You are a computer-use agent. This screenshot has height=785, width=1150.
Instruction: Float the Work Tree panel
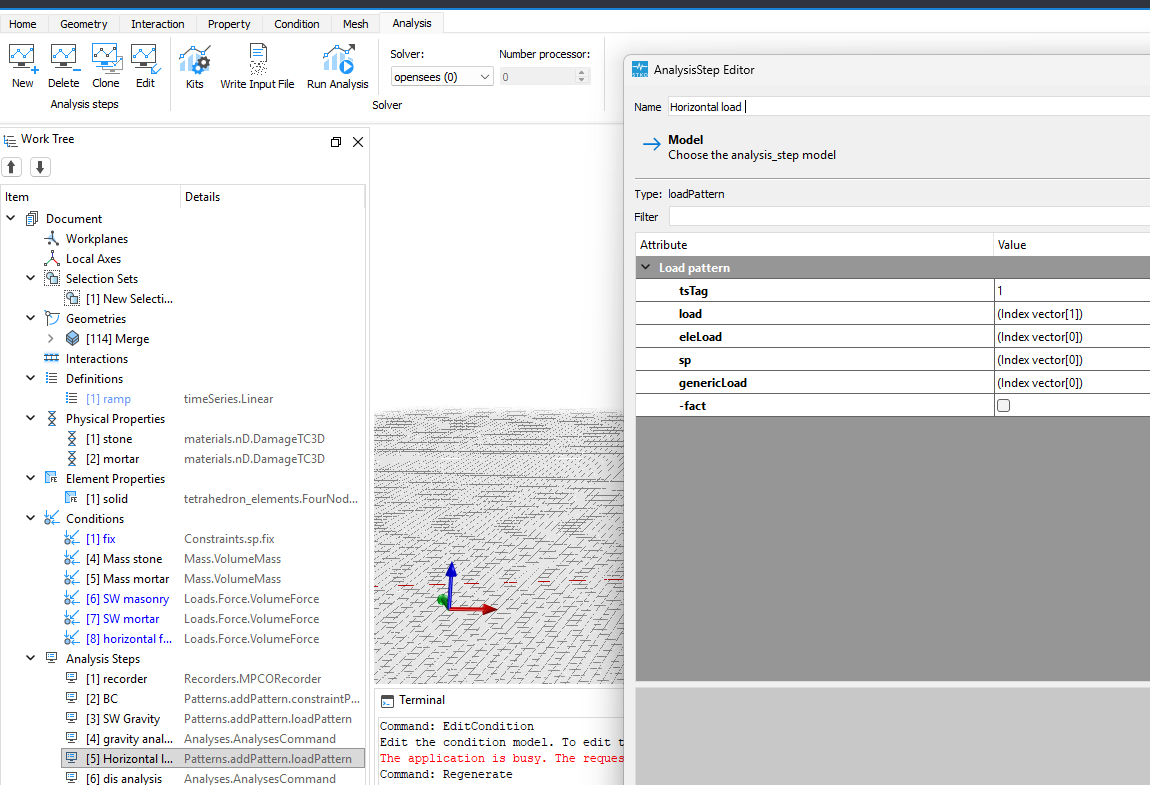336,142
